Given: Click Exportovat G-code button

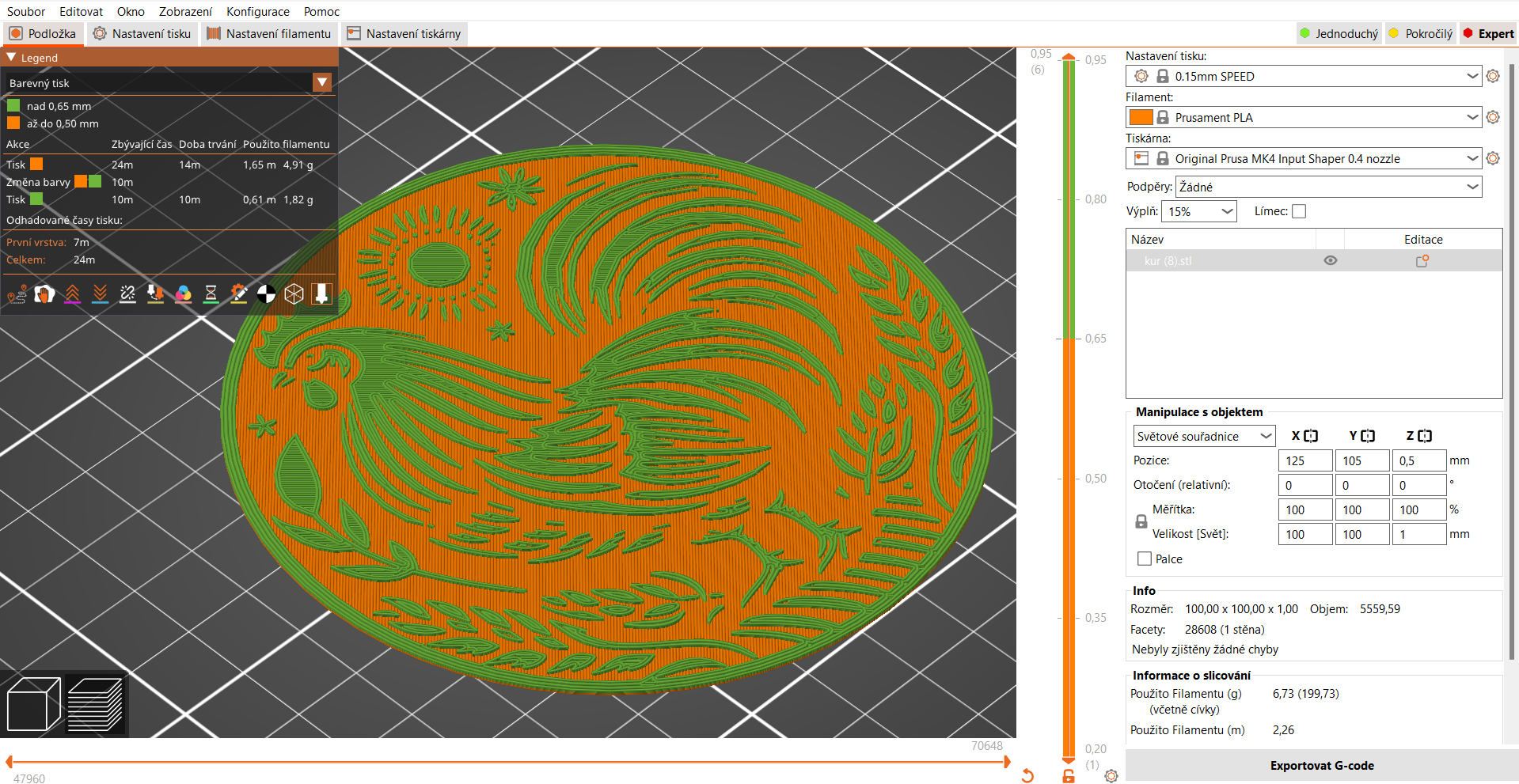Looking at the screenshot, I should pos(1322,765).
